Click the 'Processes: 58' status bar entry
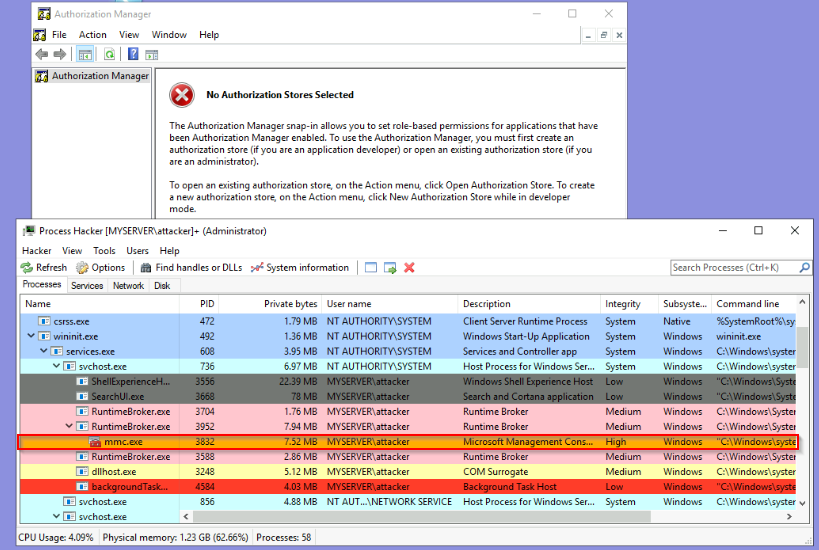This screenshot has width=819, height=550. click(284, 537)
